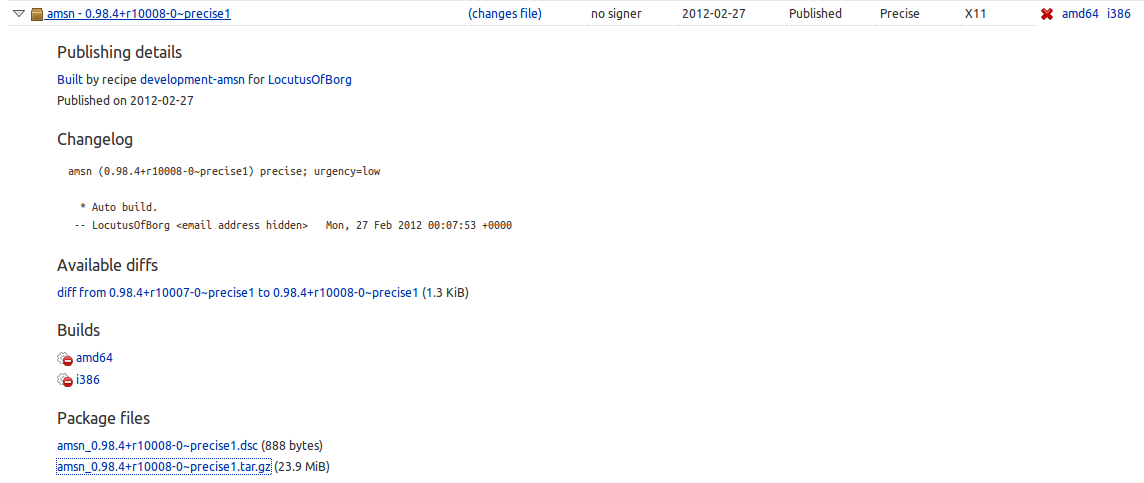This screenshot has width=1144, height=483.
Task: Click the 'Published on 2012-02-27' line
Action: [125, 101]
